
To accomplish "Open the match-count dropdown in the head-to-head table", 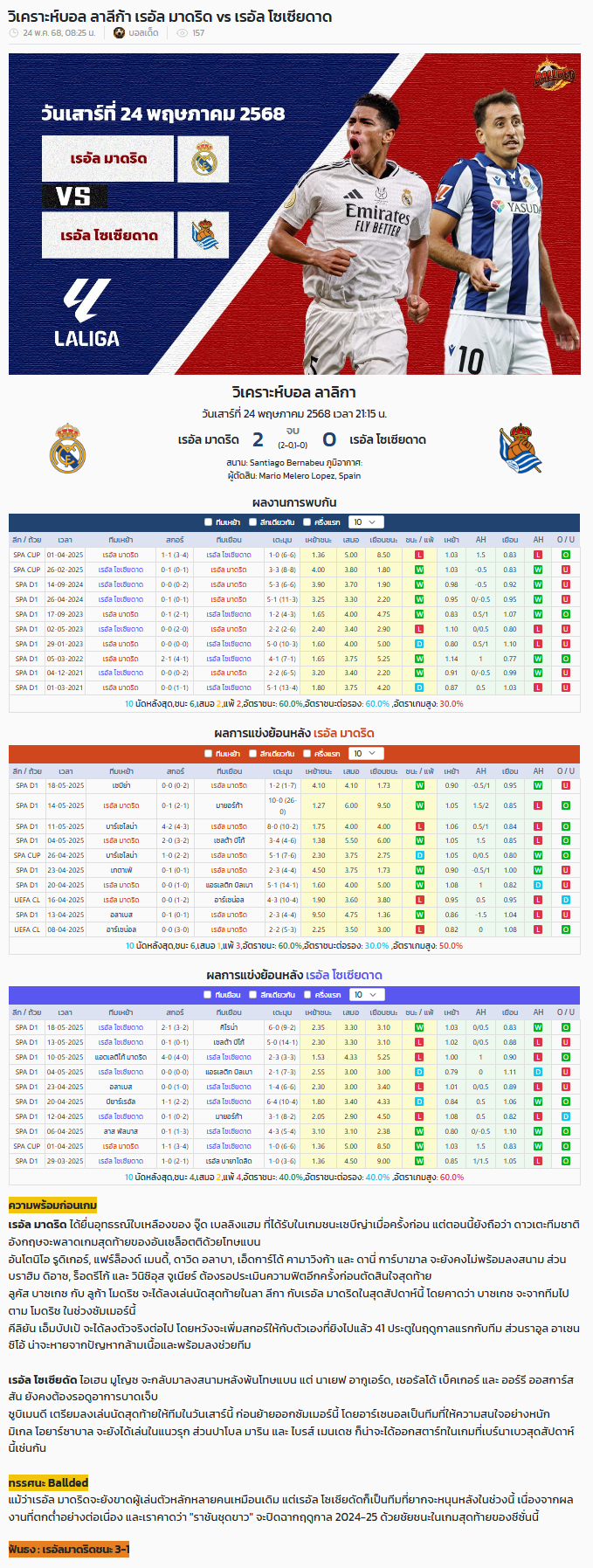I will tap(366, 522).
